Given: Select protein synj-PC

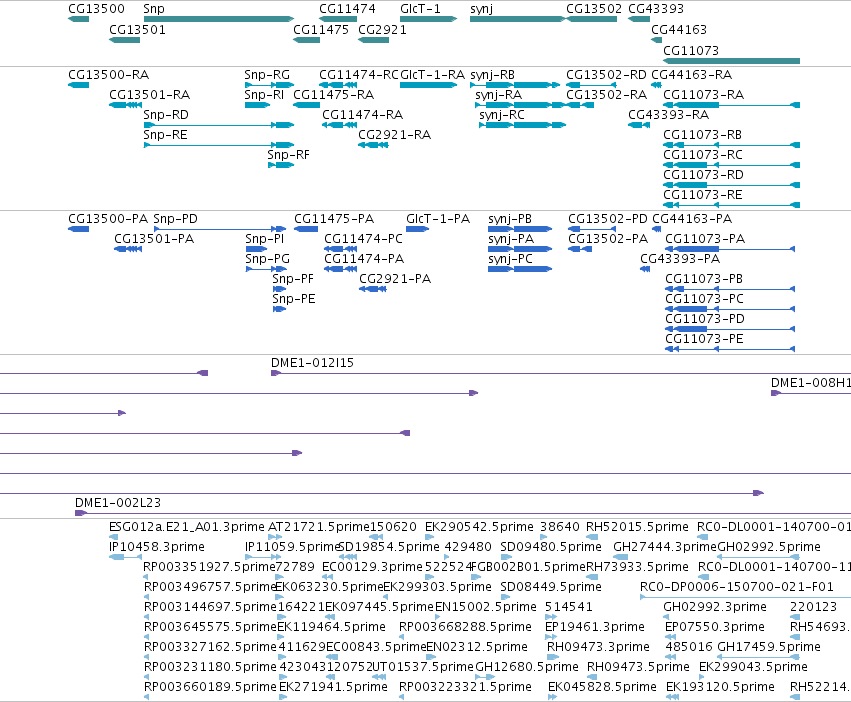Looking at the screenshot, I should (x=520, y=269).
